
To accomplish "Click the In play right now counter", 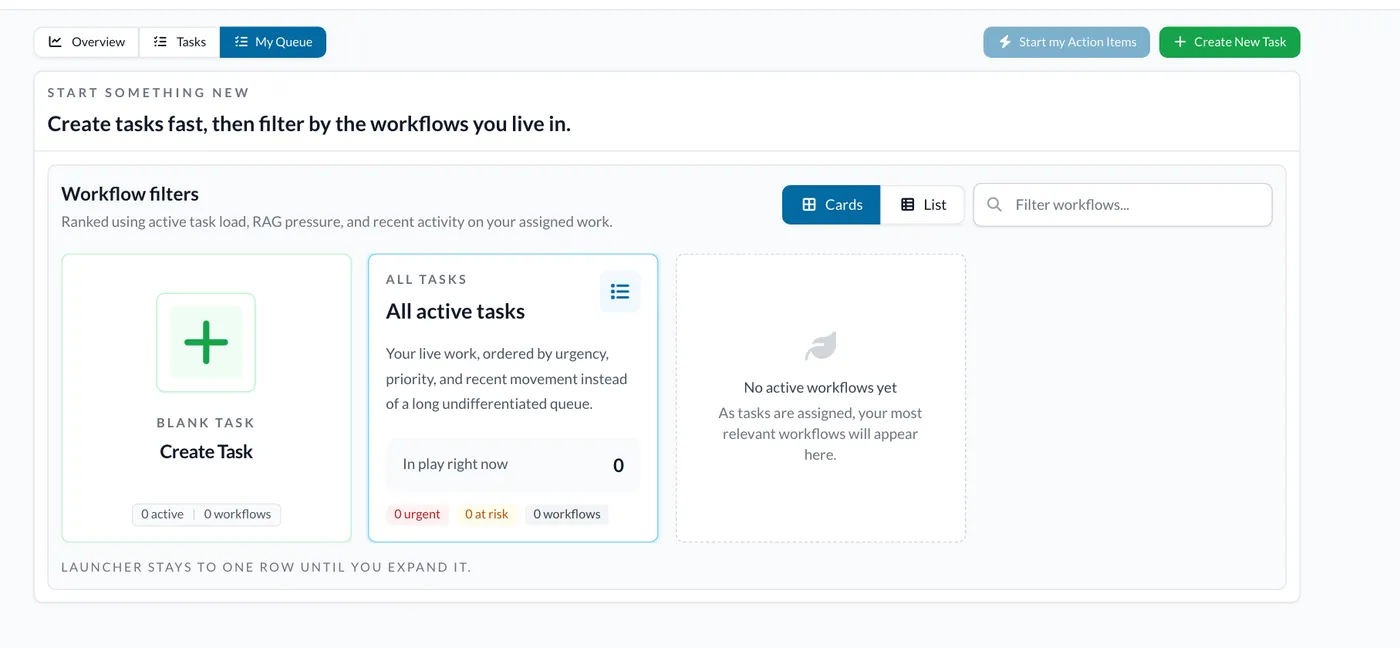I will tap(513, 465).
